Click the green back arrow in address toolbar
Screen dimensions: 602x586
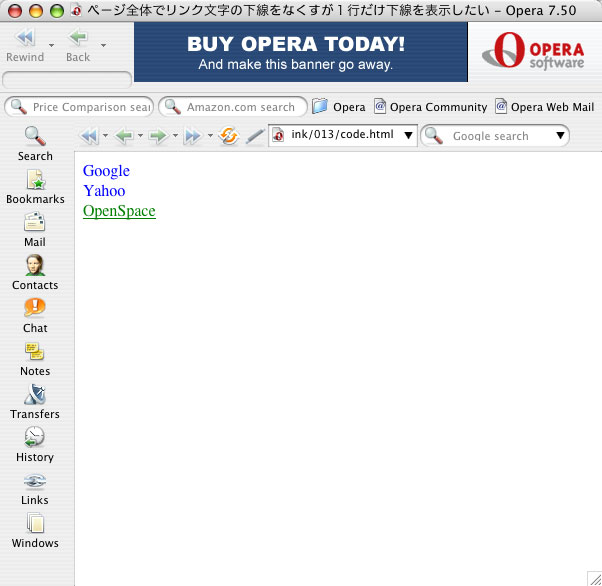pos(124,136)
